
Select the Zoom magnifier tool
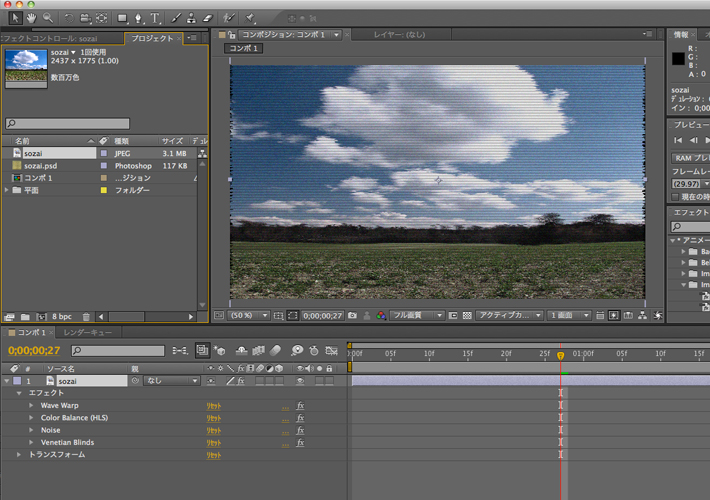tap(48, 17)
